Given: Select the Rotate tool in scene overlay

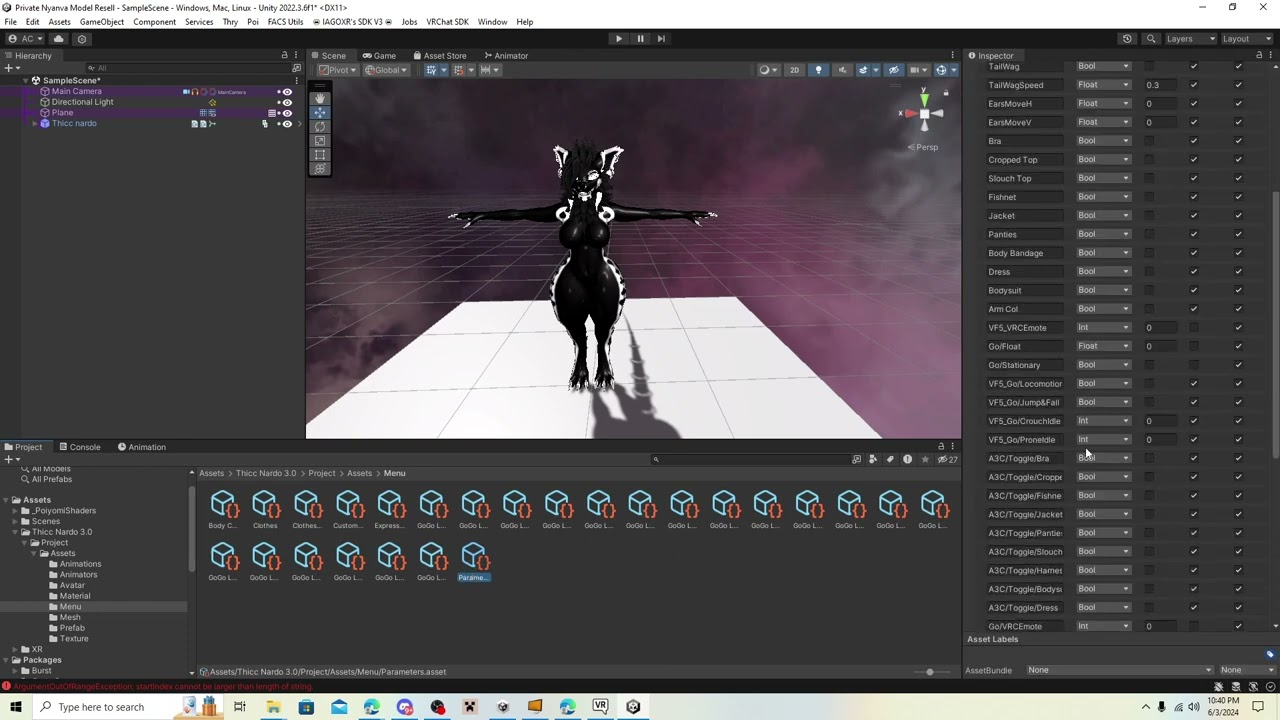Looking at the screenshot, I should (320, 126).
